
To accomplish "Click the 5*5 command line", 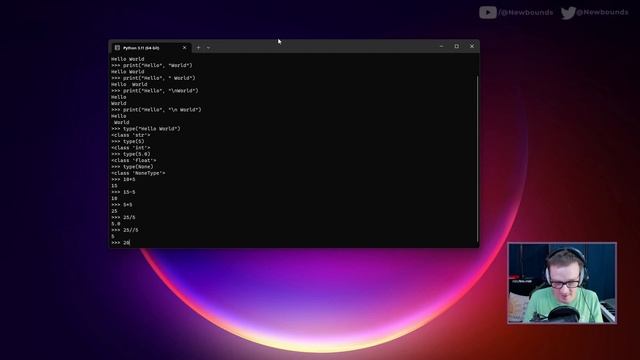I will point(122,205).
